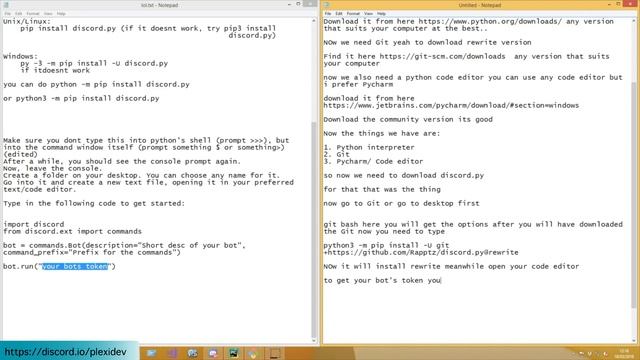Click scroll-up arrow in Untitled Notepad
640x360 pixels.
634,21
